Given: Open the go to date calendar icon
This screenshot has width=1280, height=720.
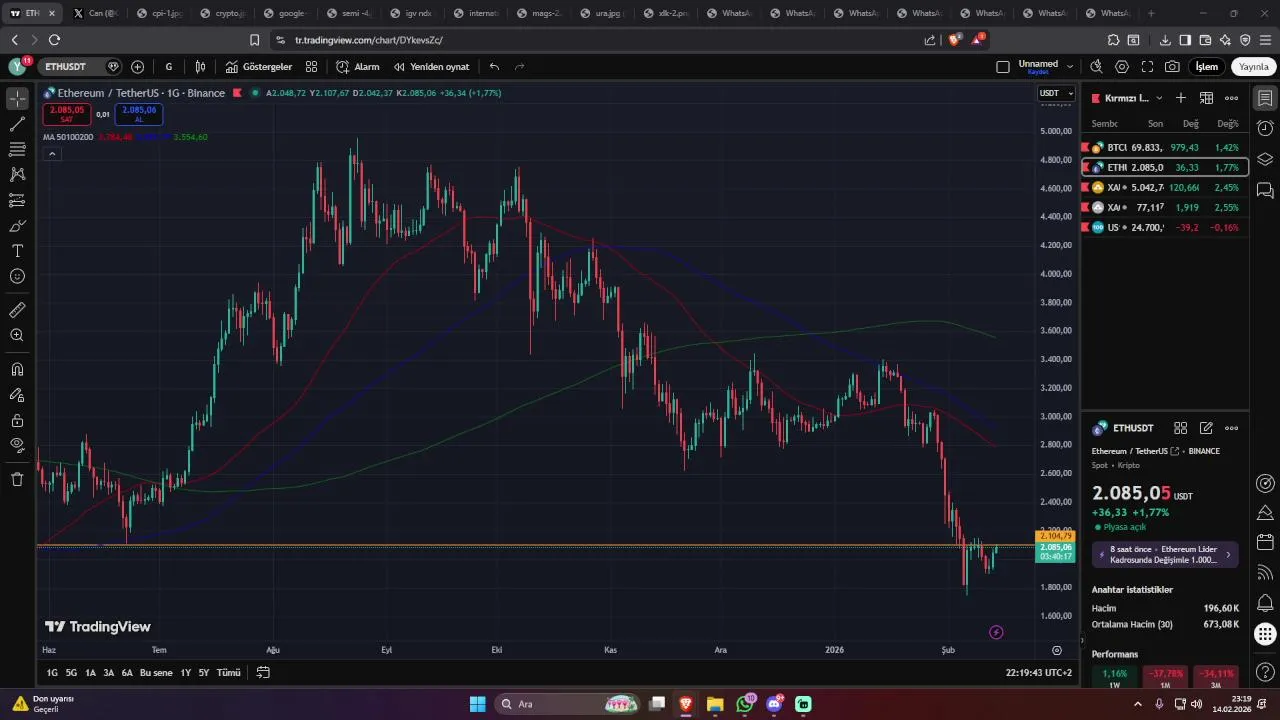Looking at the screenshot, I should pos(264,673).
